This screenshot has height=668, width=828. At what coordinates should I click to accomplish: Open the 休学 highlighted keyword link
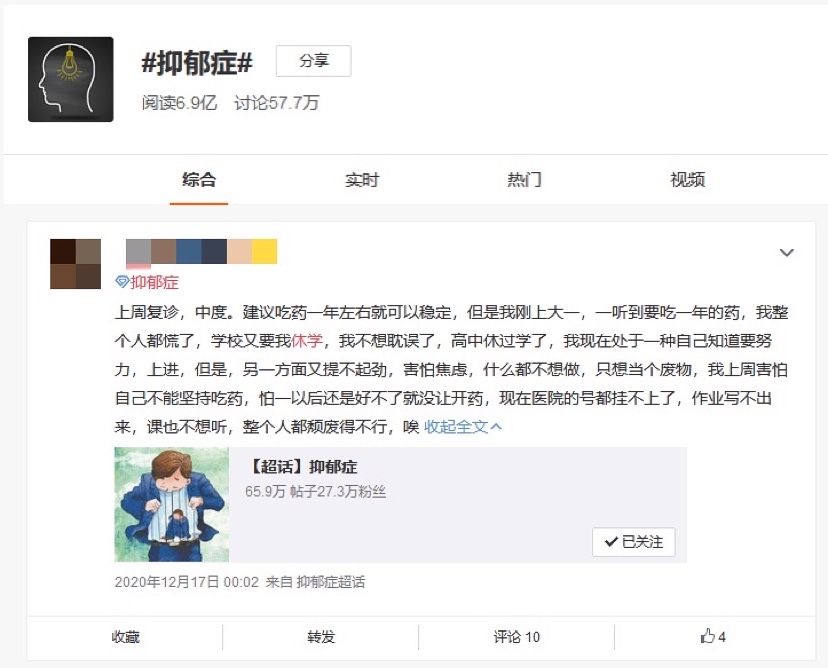(x=307, y=341)
